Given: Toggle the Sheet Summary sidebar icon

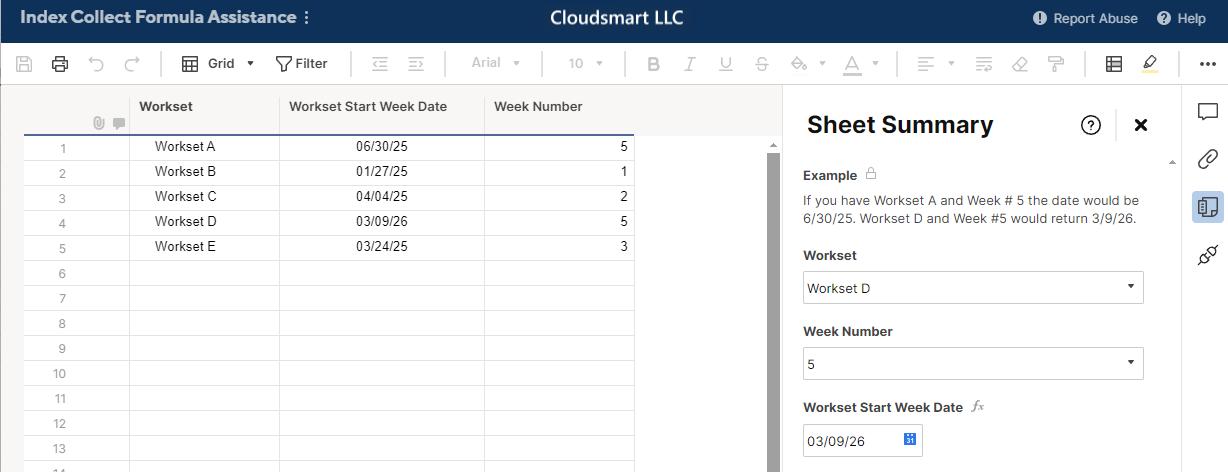Looking at the screenshot, I should pyautogui.click(x=1207, y=207).
